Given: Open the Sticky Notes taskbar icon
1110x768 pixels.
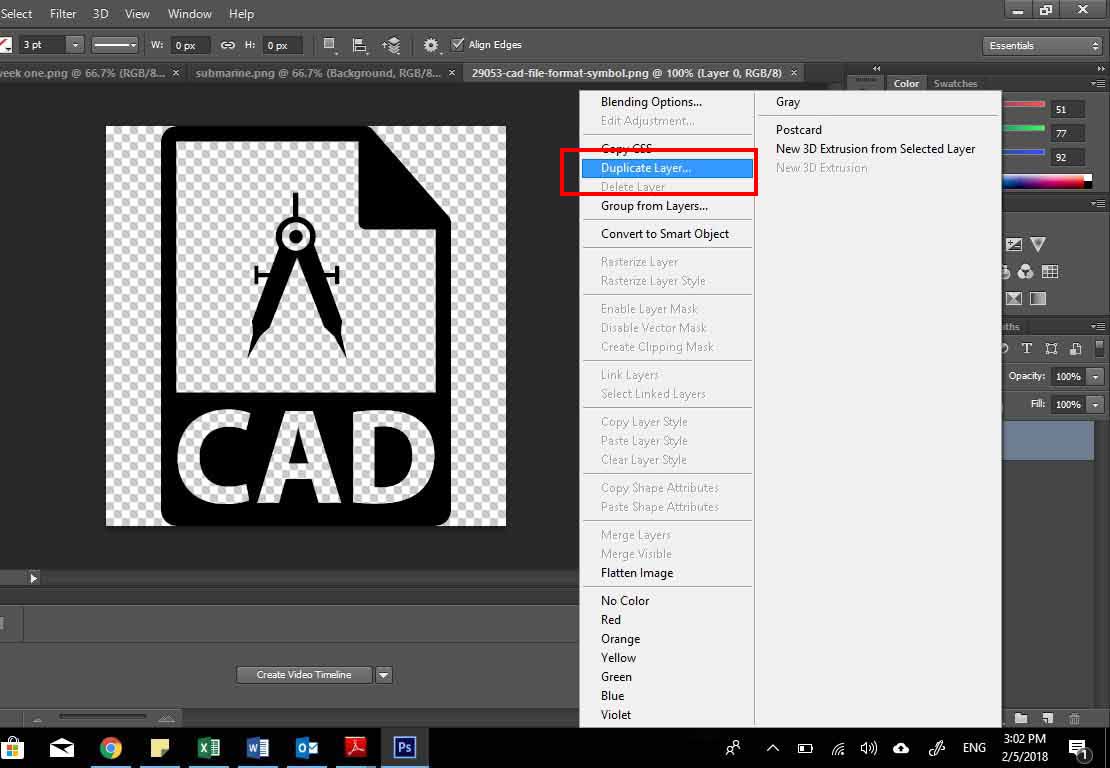Looking at the screenshot, I should [x=160, y=747].
